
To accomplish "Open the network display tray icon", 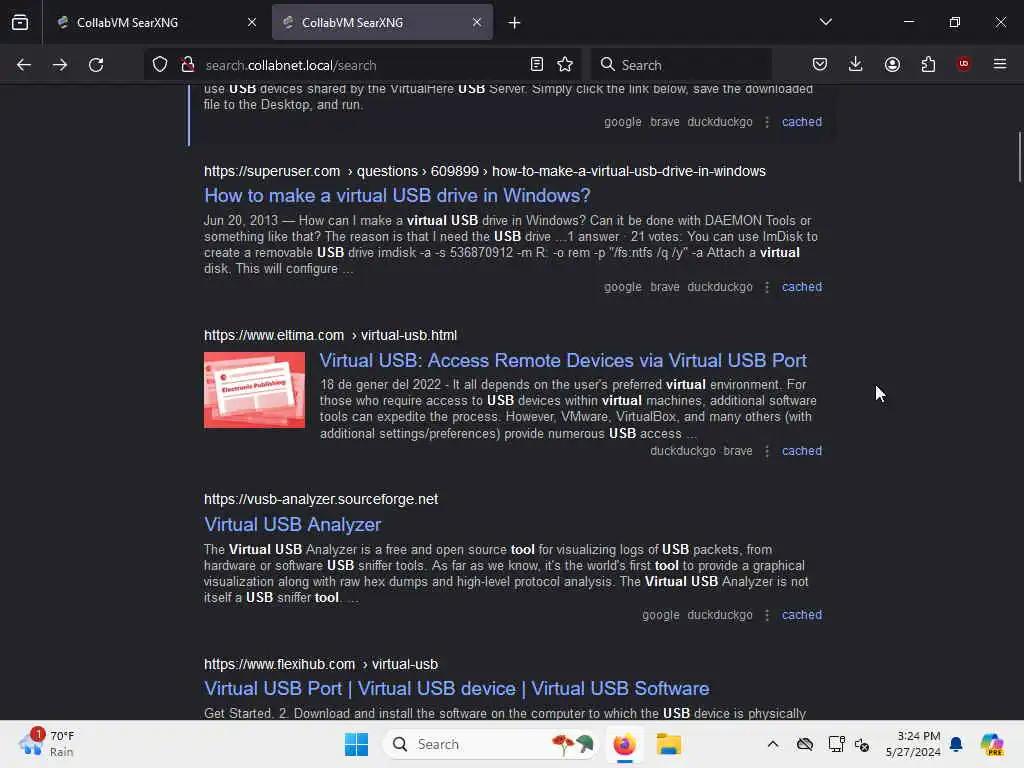I will pyautogui.click(x=836, y=744).
